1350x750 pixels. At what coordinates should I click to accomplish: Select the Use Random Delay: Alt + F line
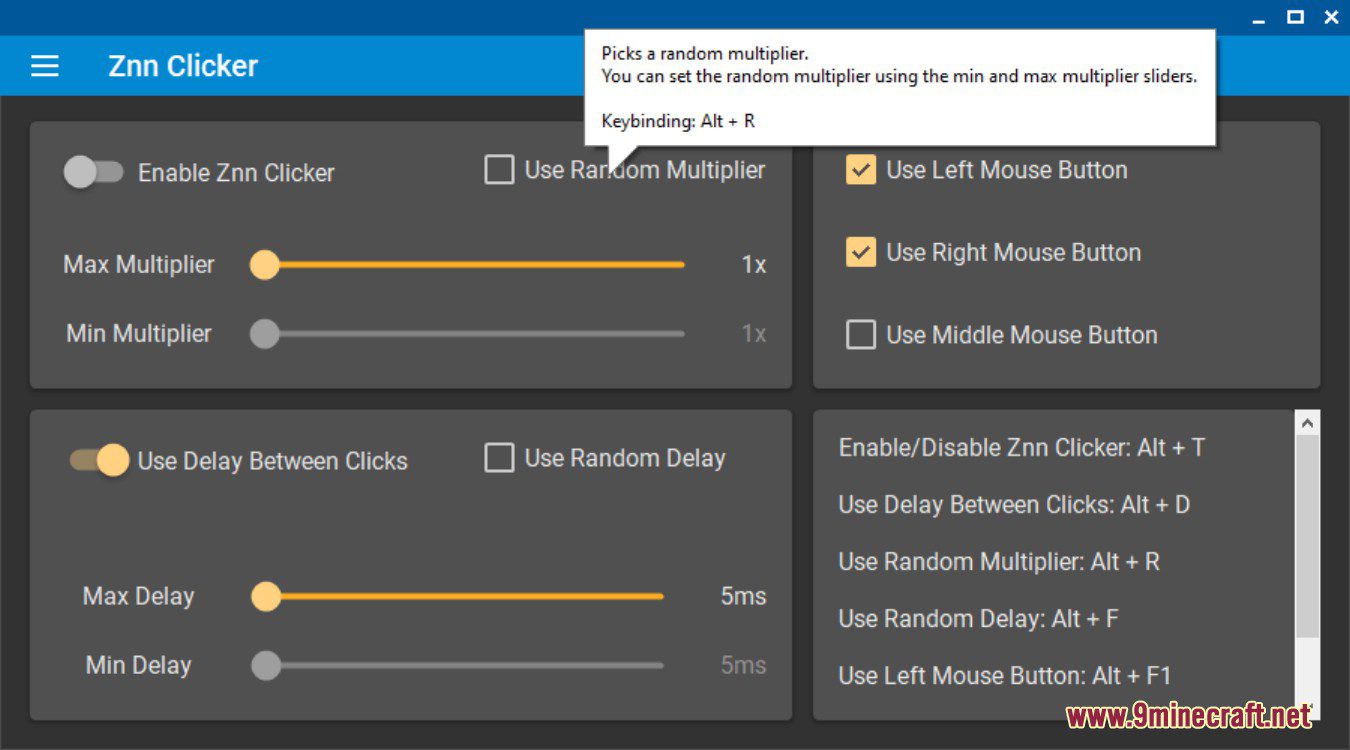[978, 618]
